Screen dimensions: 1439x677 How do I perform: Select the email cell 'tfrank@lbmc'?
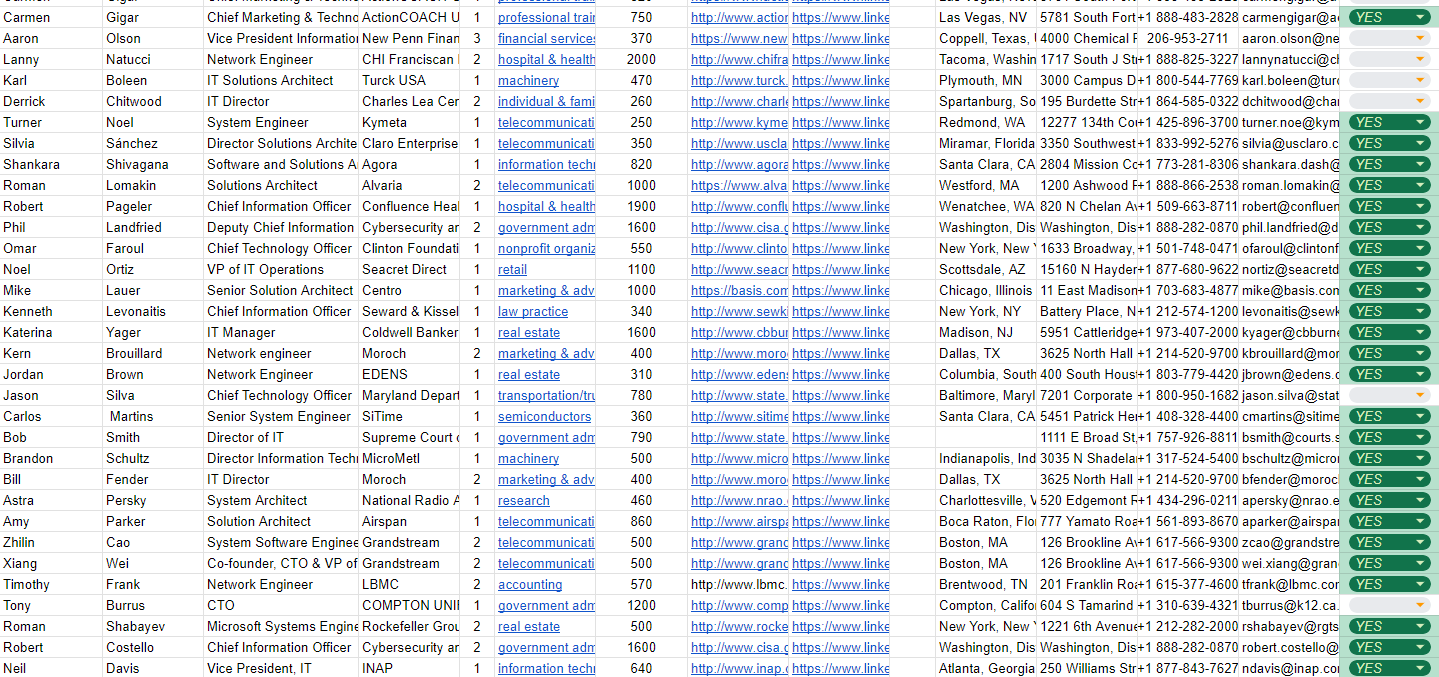coord(1288,584)
